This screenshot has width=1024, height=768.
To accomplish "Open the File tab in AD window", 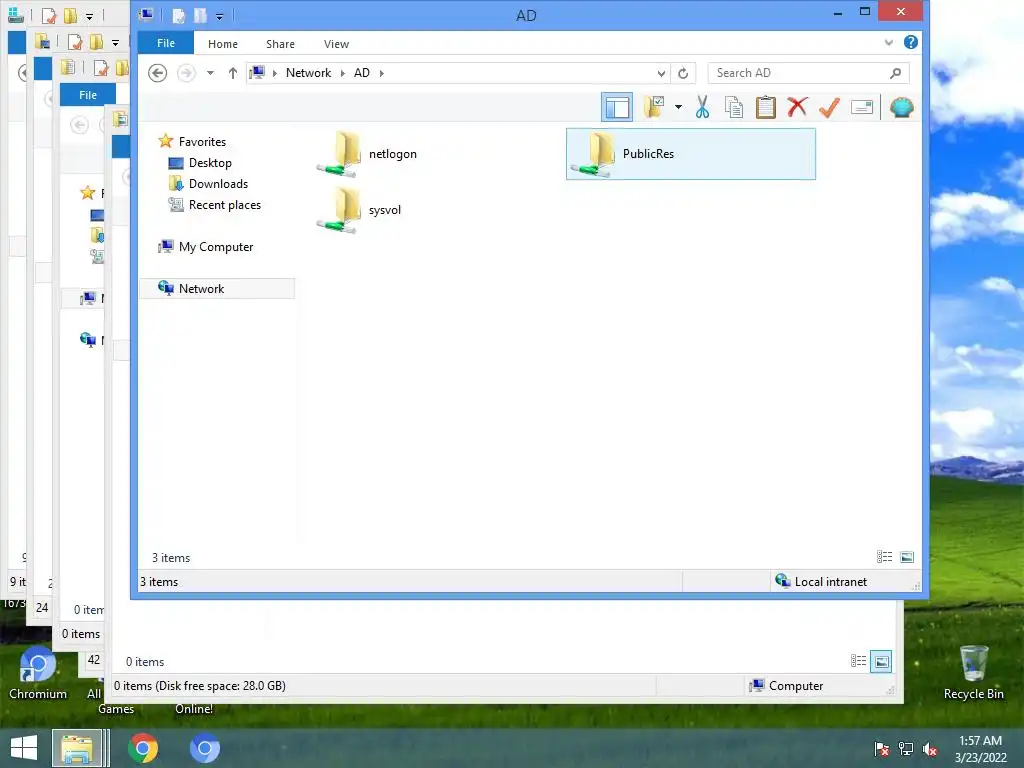I will [x=166, y=43].
